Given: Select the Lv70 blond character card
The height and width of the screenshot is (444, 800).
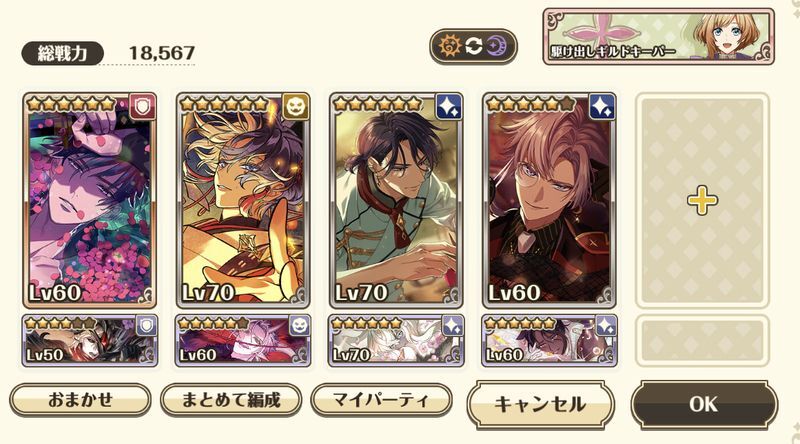Looking at the screenshot, I should 243,201.
